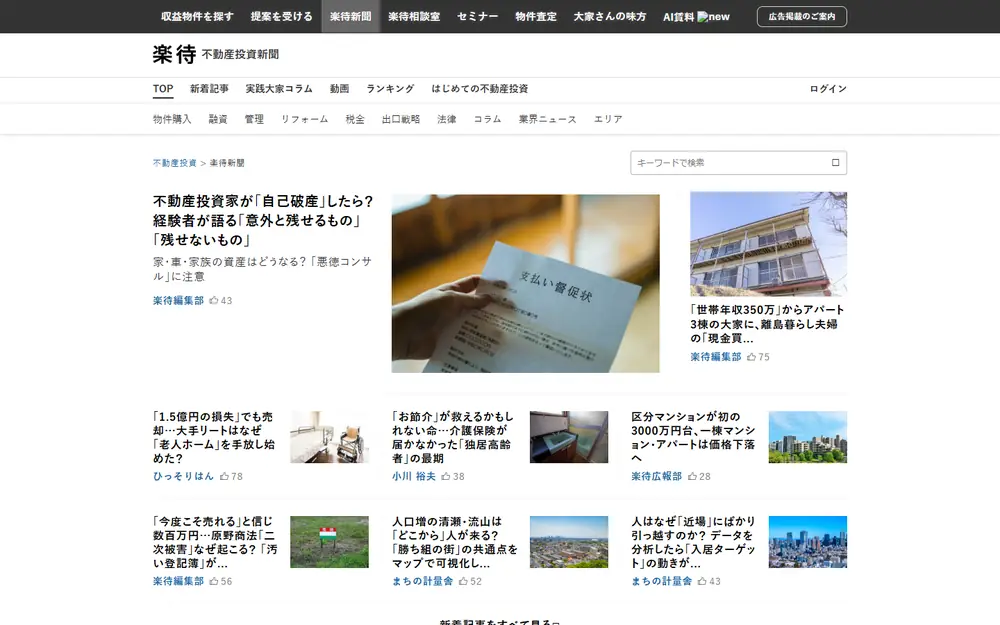Select エリア category
The image size is (1000, 625).
click(x=608, y=119)
